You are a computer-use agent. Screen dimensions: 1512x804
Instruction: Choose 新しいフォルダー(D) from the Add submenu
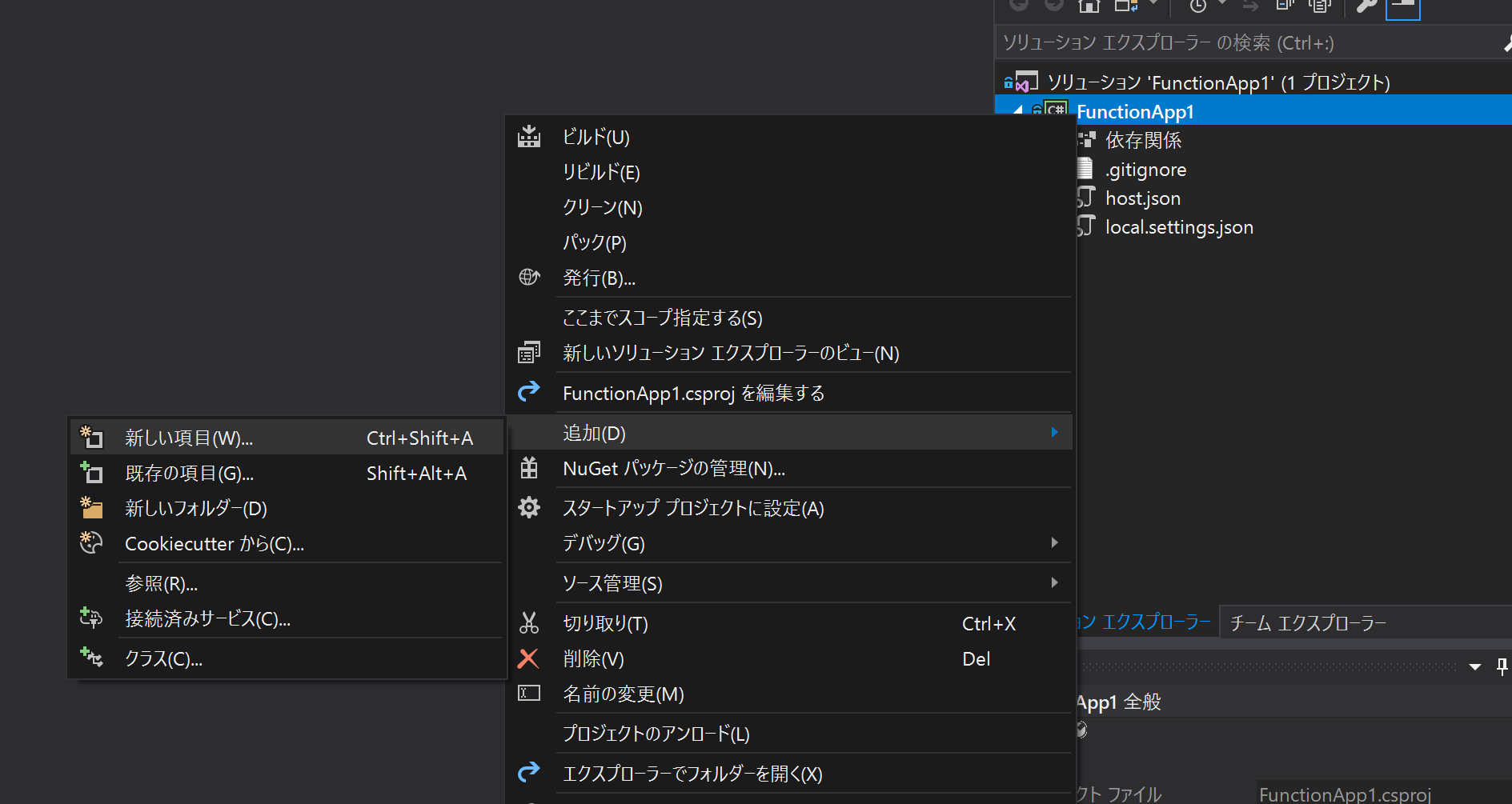[195, 508]
